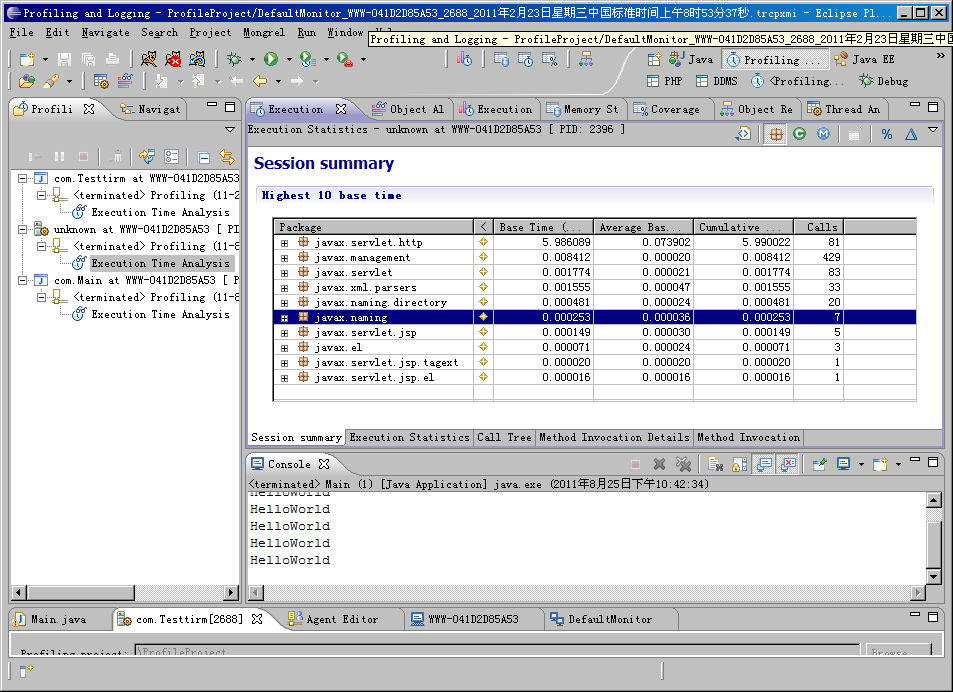
Task: Click the percentage display icon
Action: click(887, 134)
